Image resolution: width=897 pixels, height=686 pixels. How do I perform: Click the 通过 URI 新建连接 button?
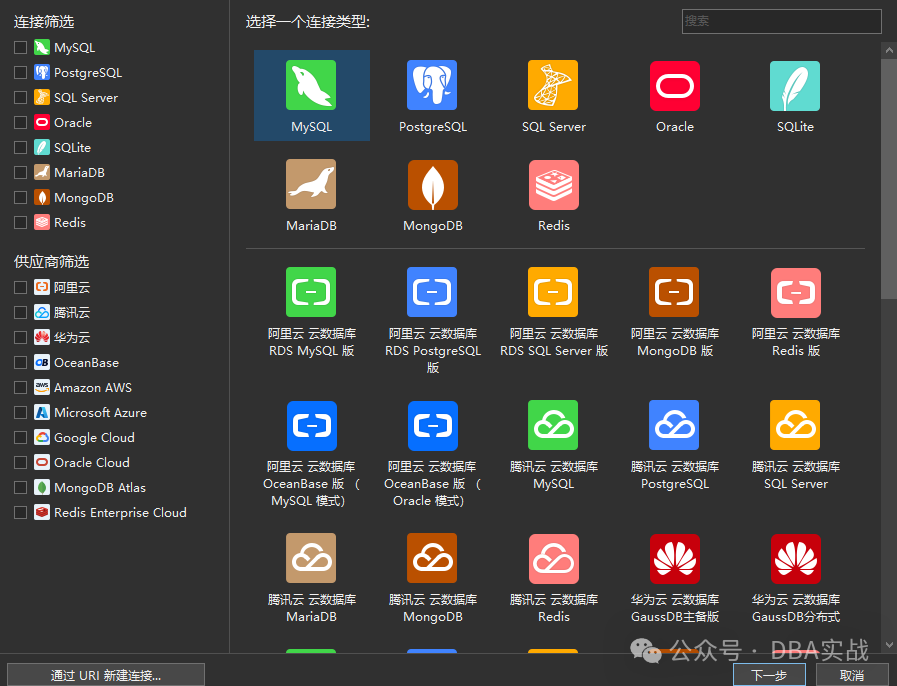coord(106,675)
